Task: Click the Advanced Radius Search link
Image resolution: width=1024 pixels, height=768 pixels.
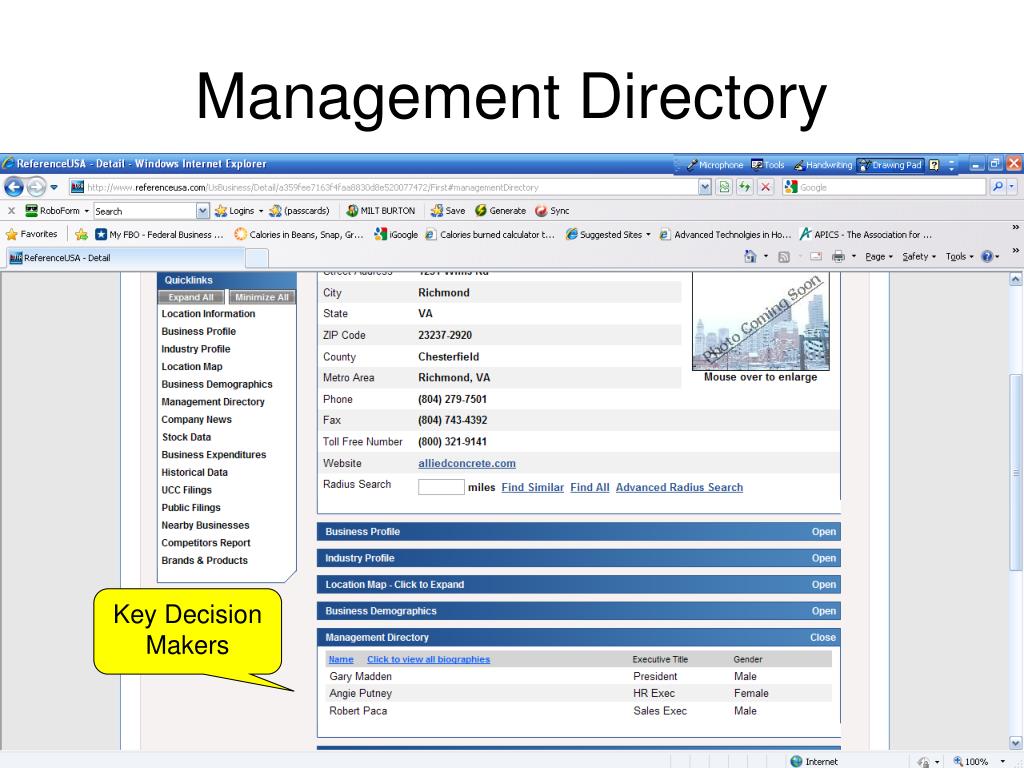Action: (x=679, y=487)
